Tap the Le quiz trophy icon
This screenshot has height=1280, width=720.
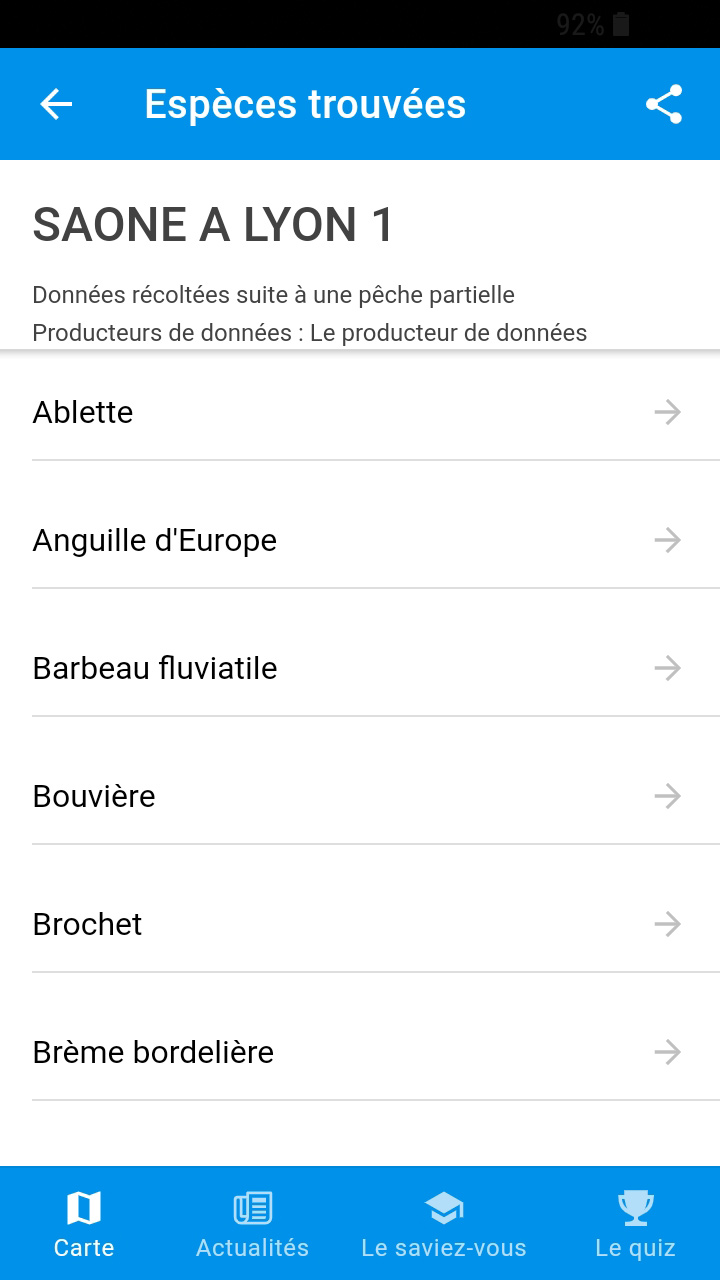pyautogui.click(x=636, y=1208)
